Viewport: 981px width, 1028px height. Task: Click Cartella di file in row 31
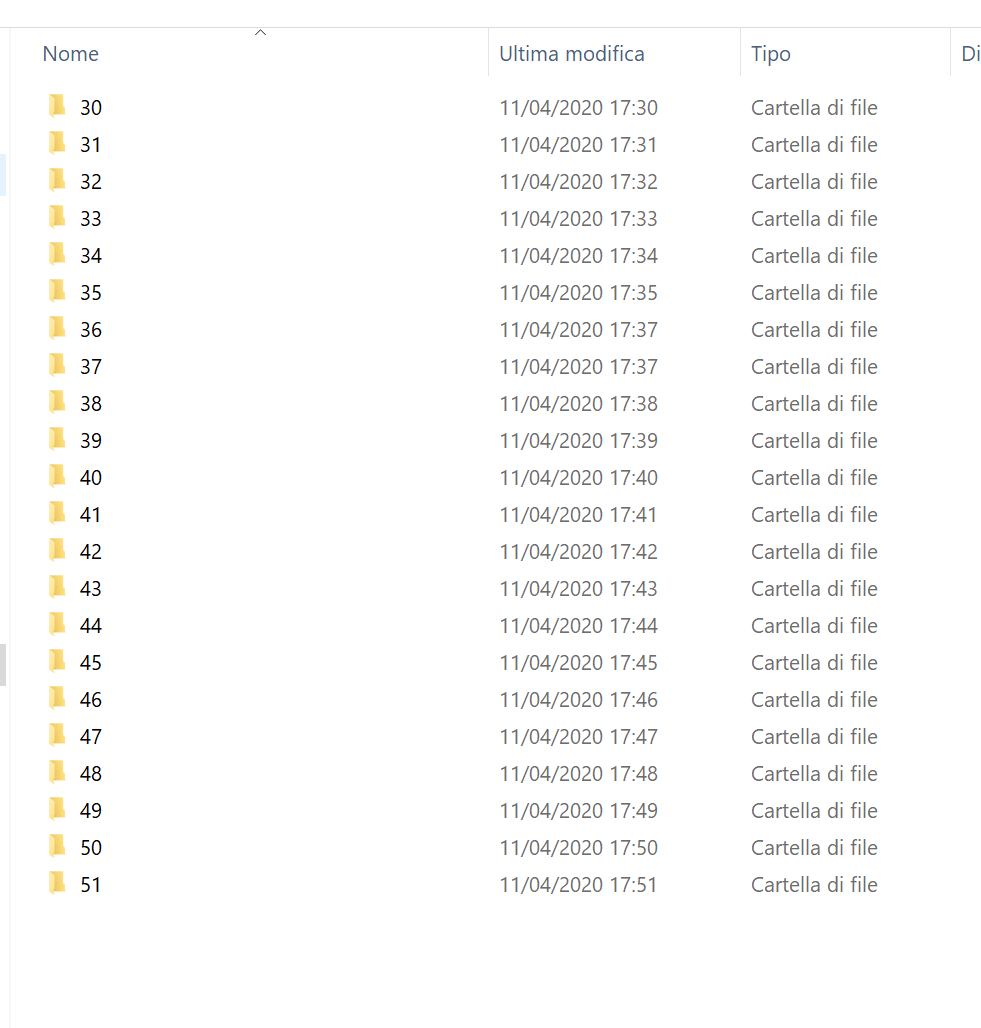click(x=814, y=144)
